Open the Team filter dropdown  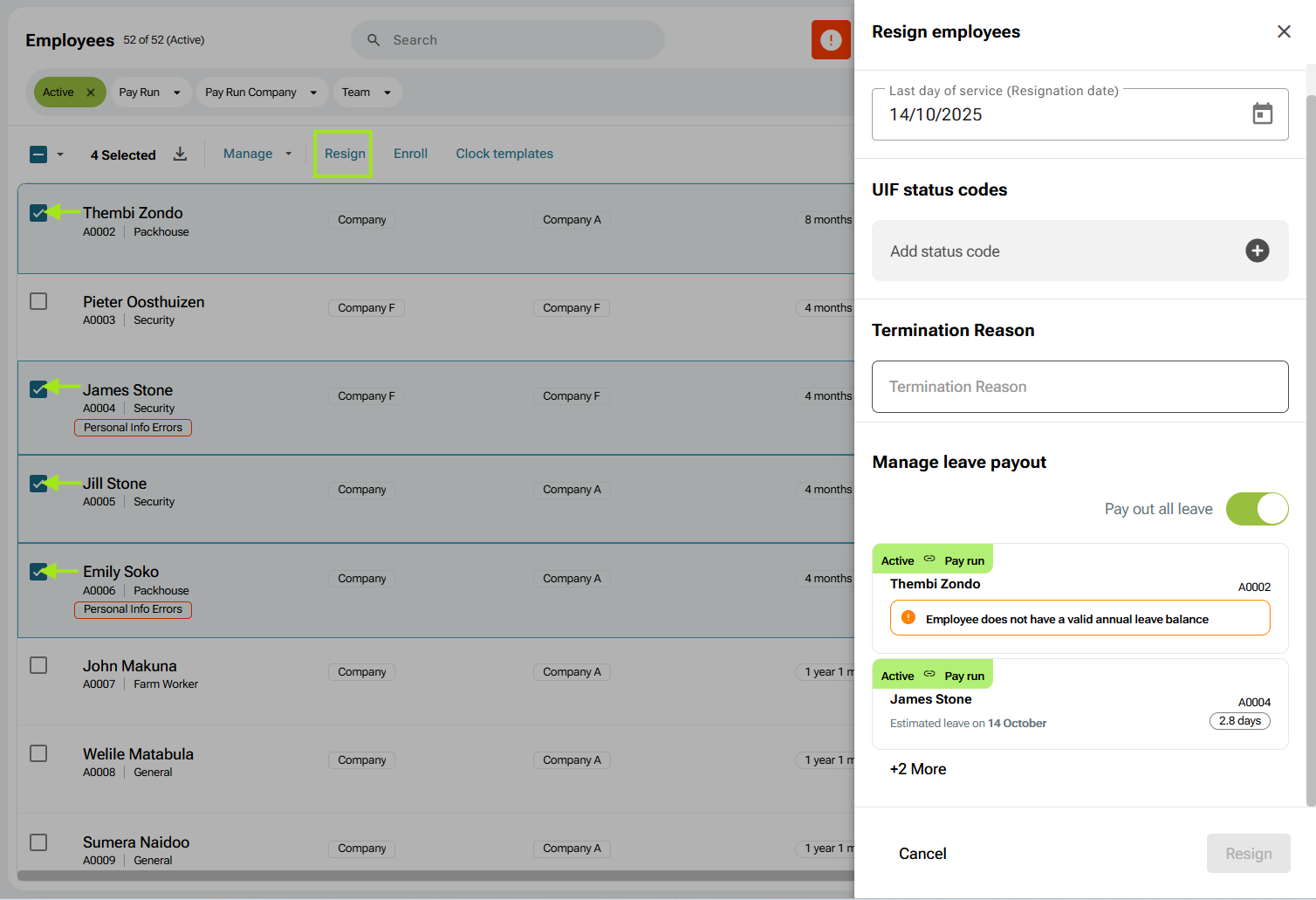367,93
